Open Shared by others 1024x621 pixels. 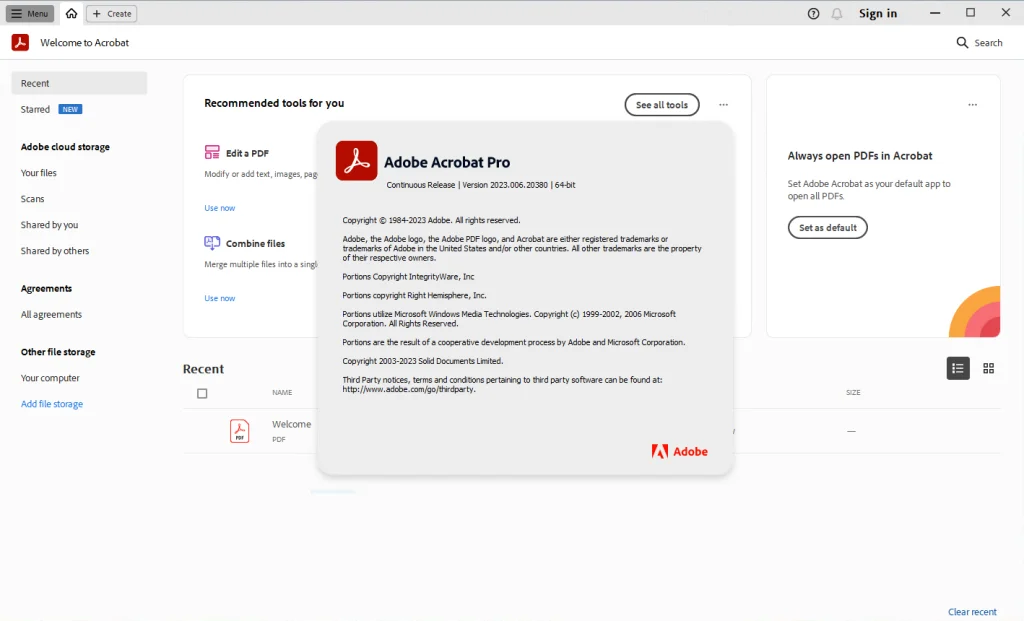(55, 251)
